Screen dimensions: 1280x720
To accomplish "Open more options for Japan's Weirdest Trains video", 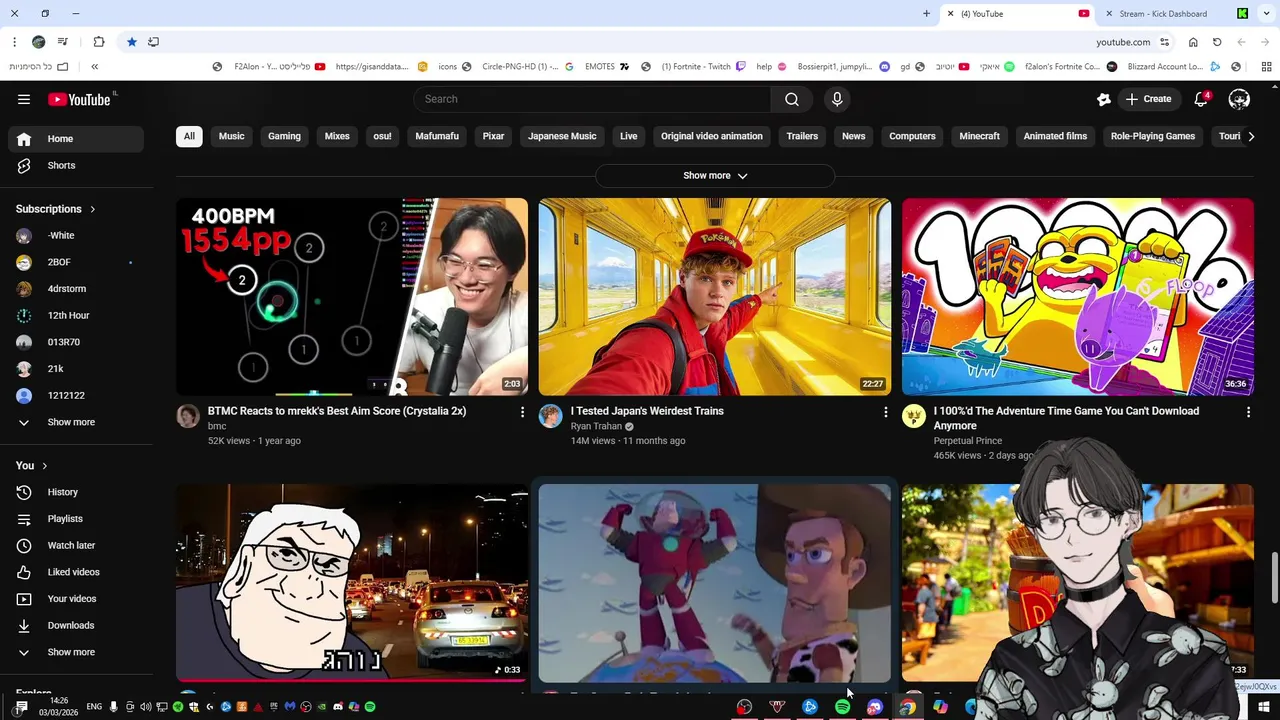I will (885, 412).
